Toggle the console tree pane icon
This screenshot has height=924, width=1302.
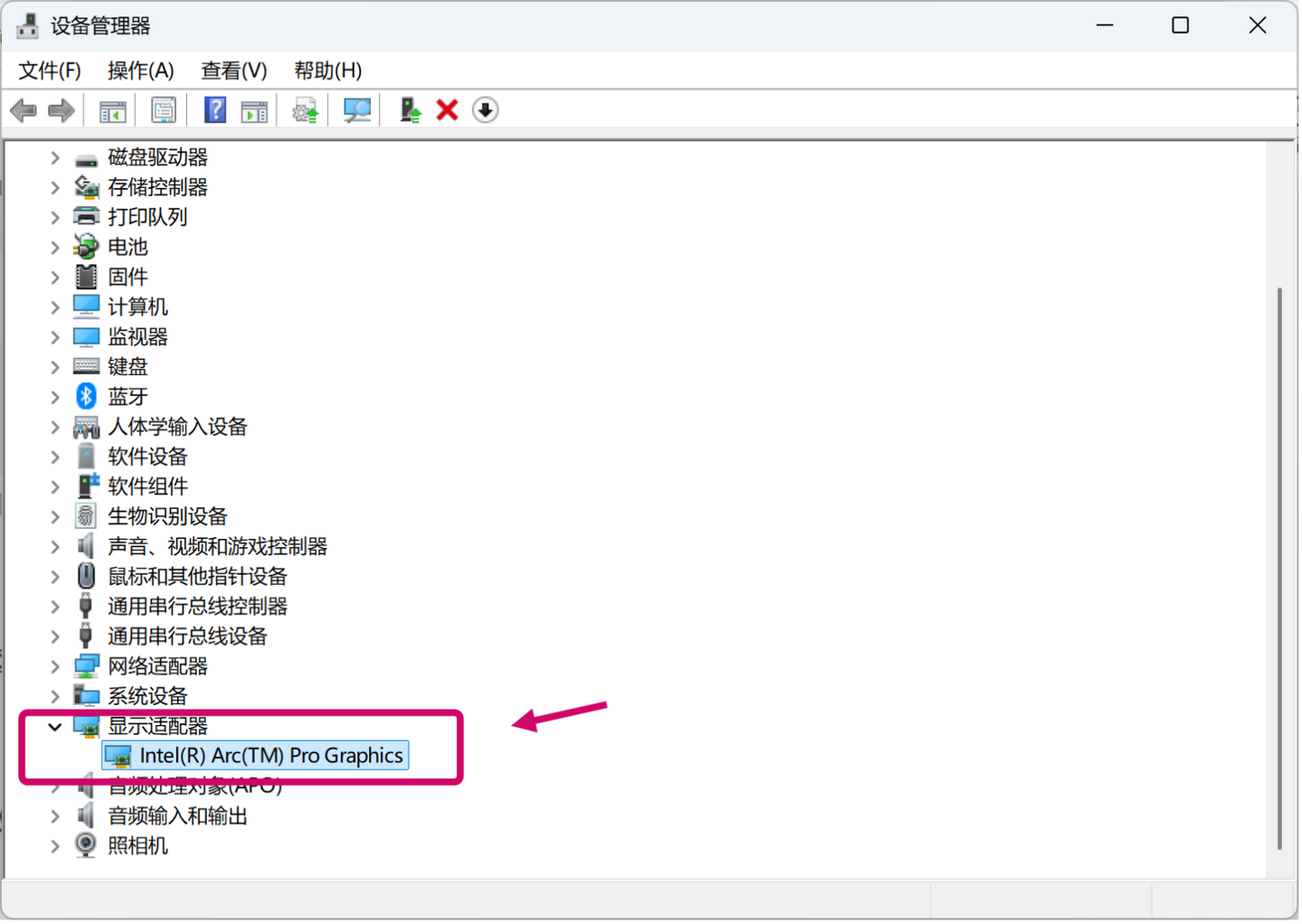pos(113,111)
